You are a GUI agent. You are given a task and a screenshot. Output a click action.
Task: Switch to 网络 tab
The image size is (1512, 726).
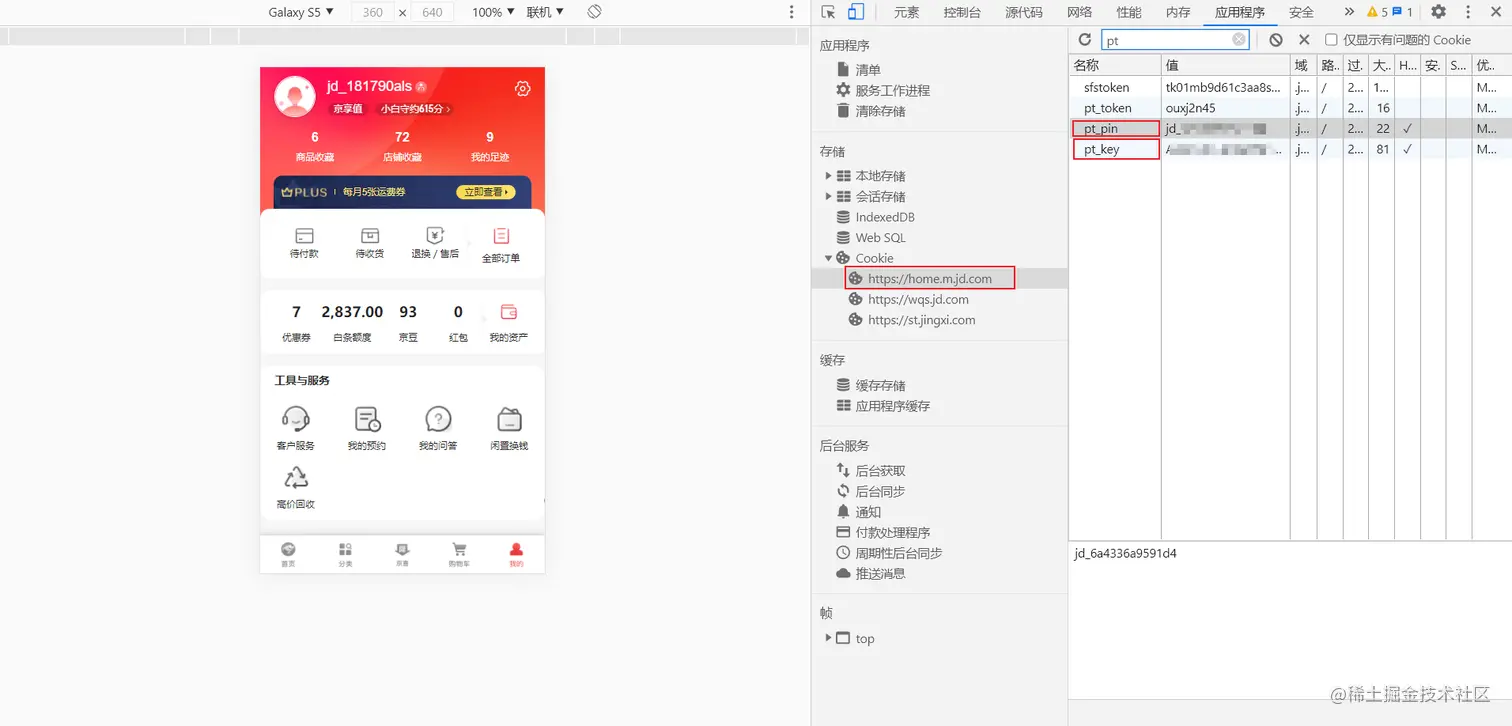(1080, 12)
